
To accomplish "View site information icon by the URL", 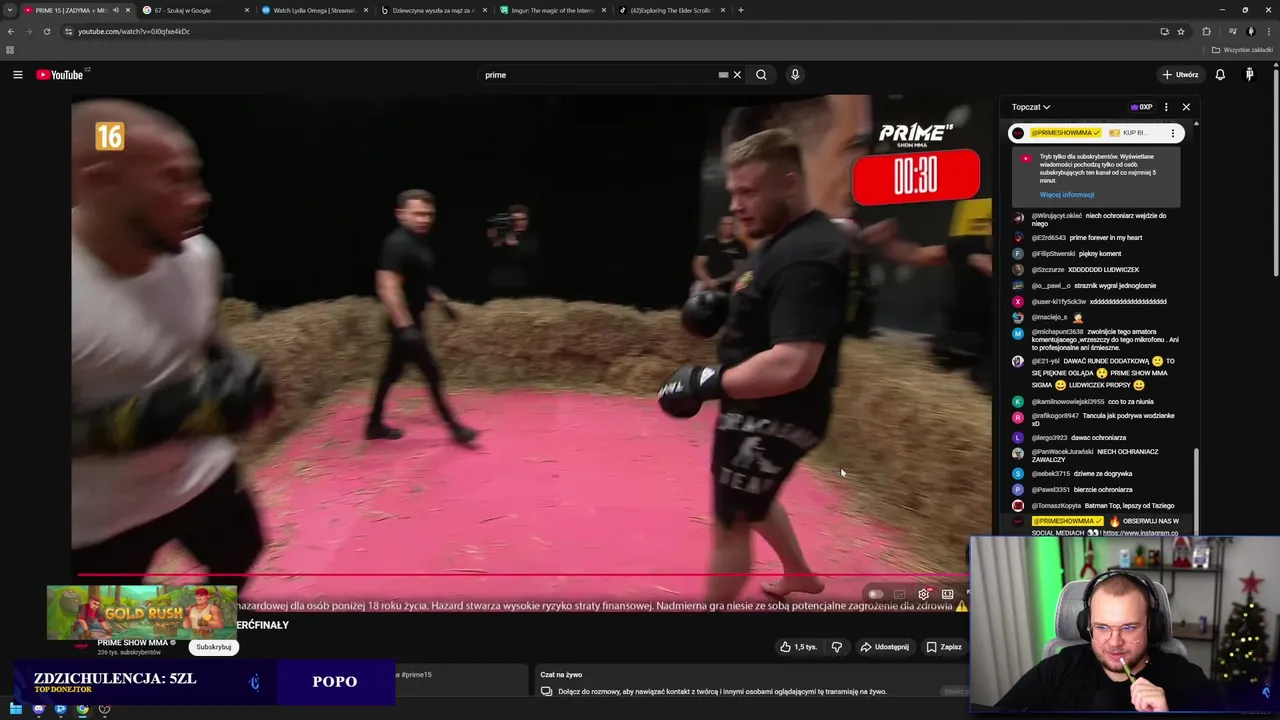I will tap(68, 31).
